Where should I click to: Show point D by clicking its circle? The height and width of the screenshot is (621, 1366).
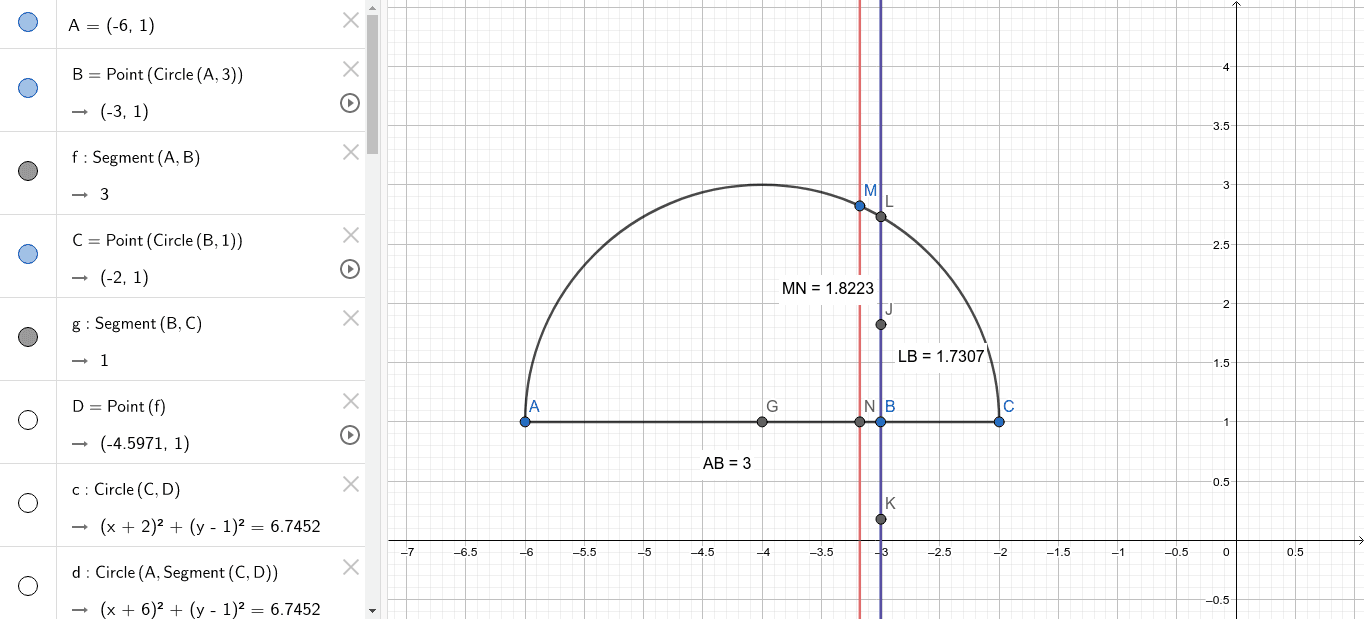[27, 420]
